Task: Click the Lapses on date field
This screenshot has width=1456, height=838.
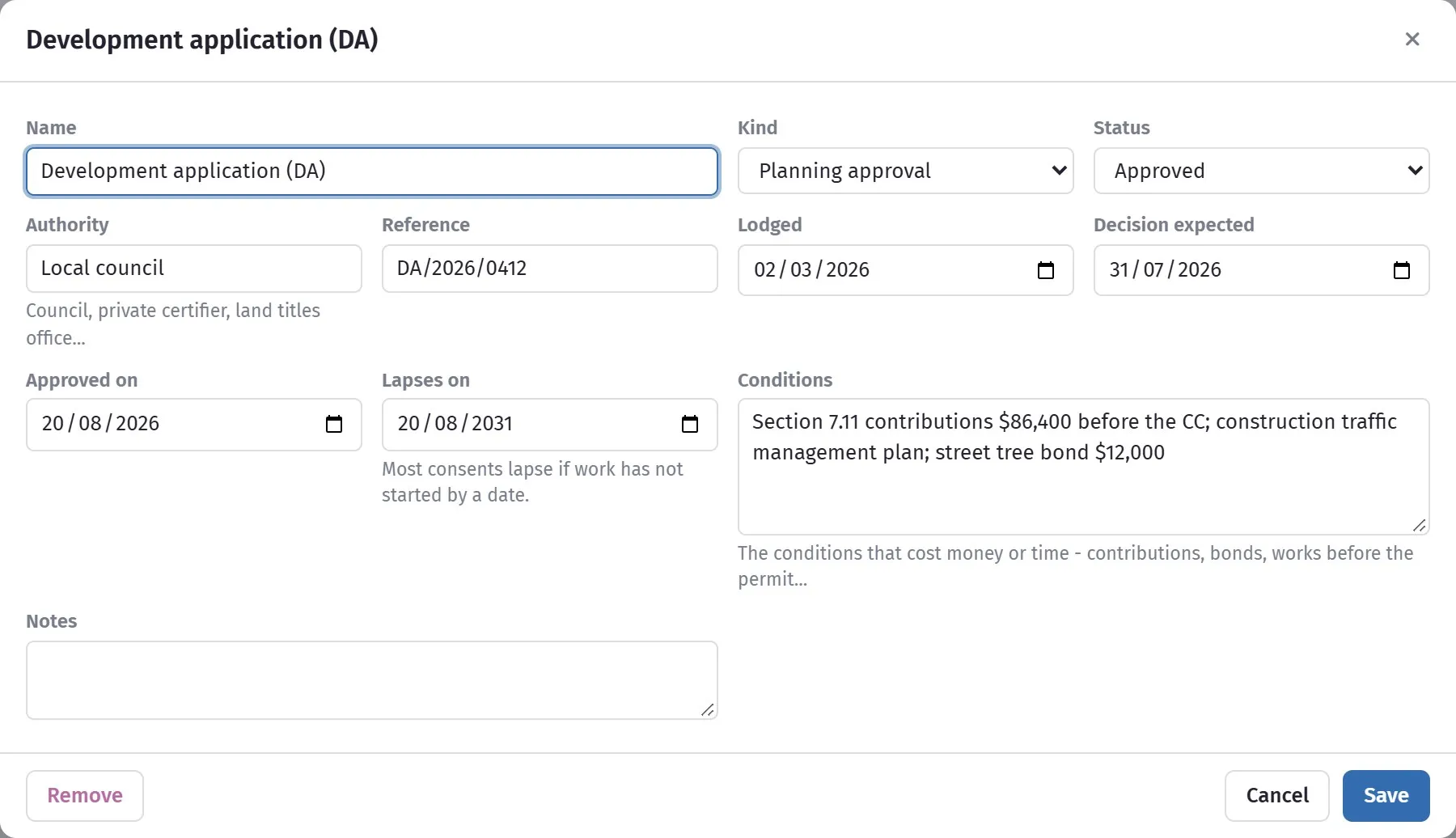Action: tap(549, 424)
